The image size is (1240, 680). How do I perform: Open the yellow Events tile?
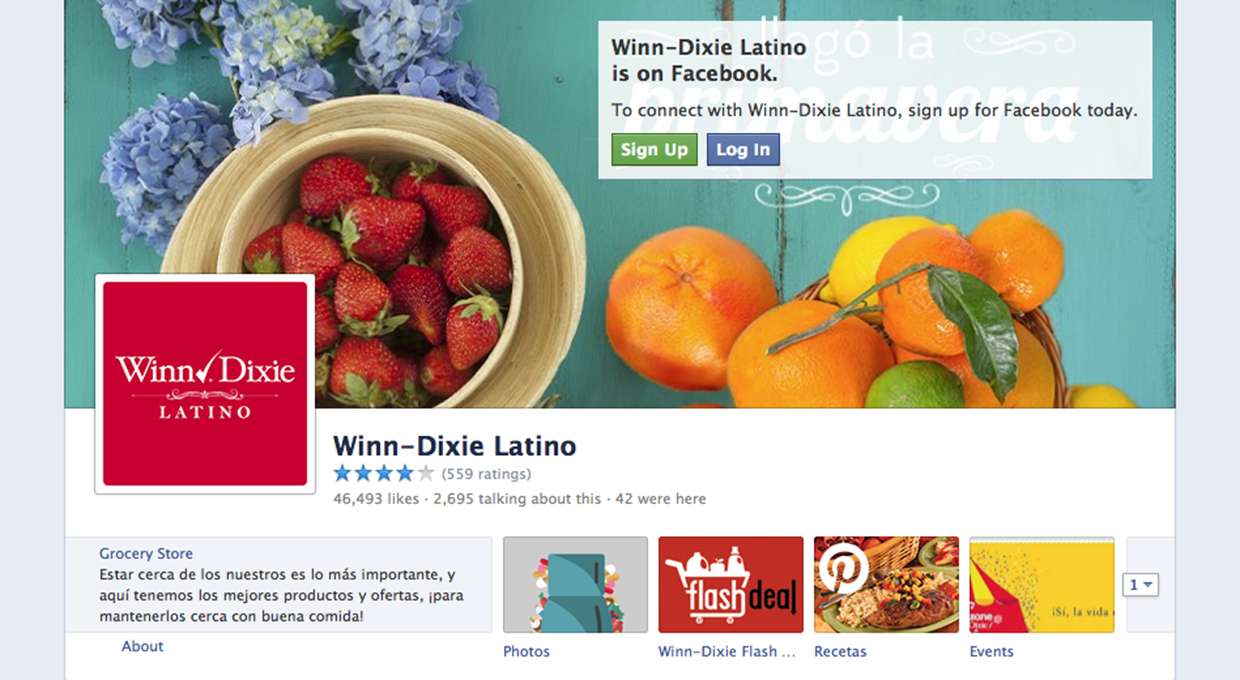click(x=1041, y=585)
